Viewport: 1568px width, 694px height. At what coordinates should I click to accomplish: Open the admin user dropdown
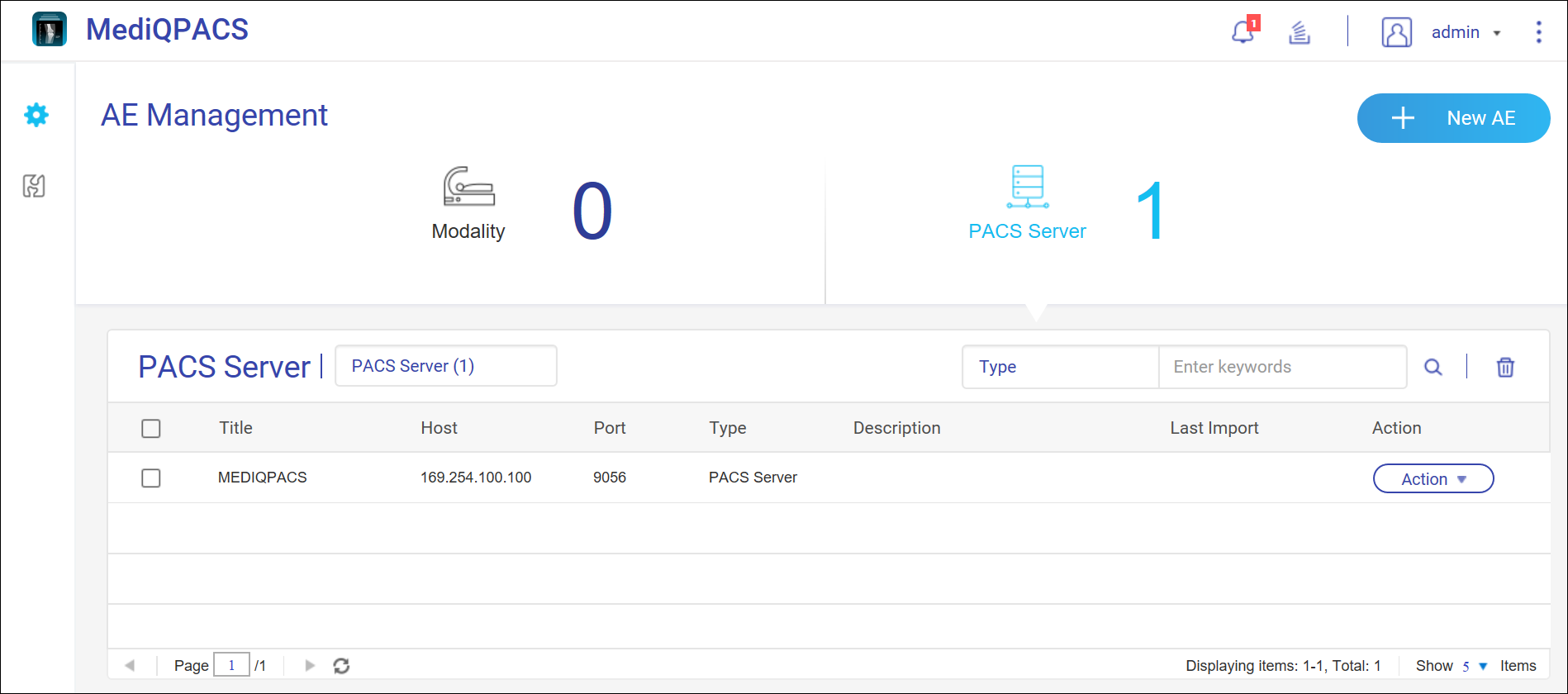[x=1466, y=33]
